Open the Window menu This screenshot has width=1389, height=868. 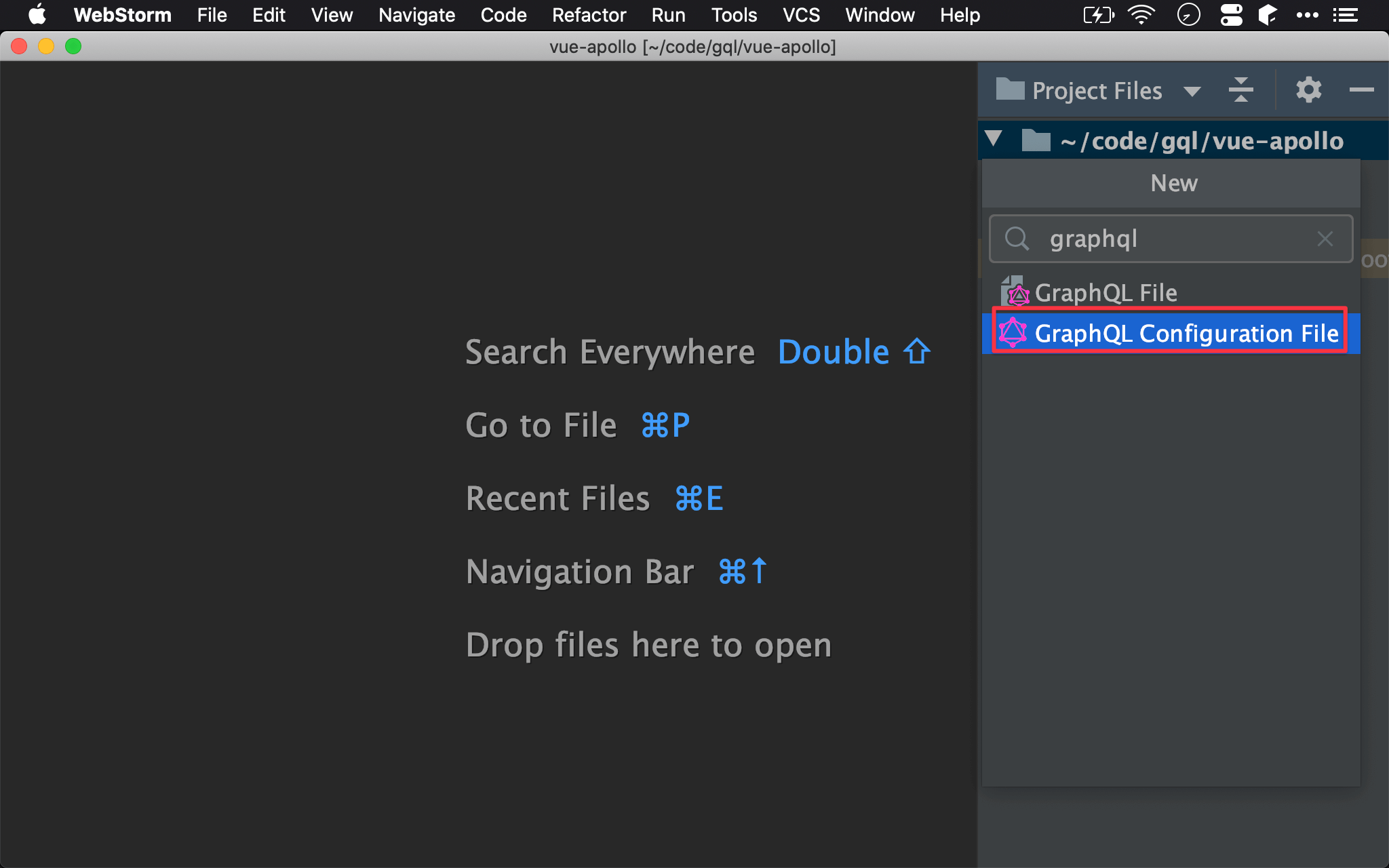pos(880,15)
